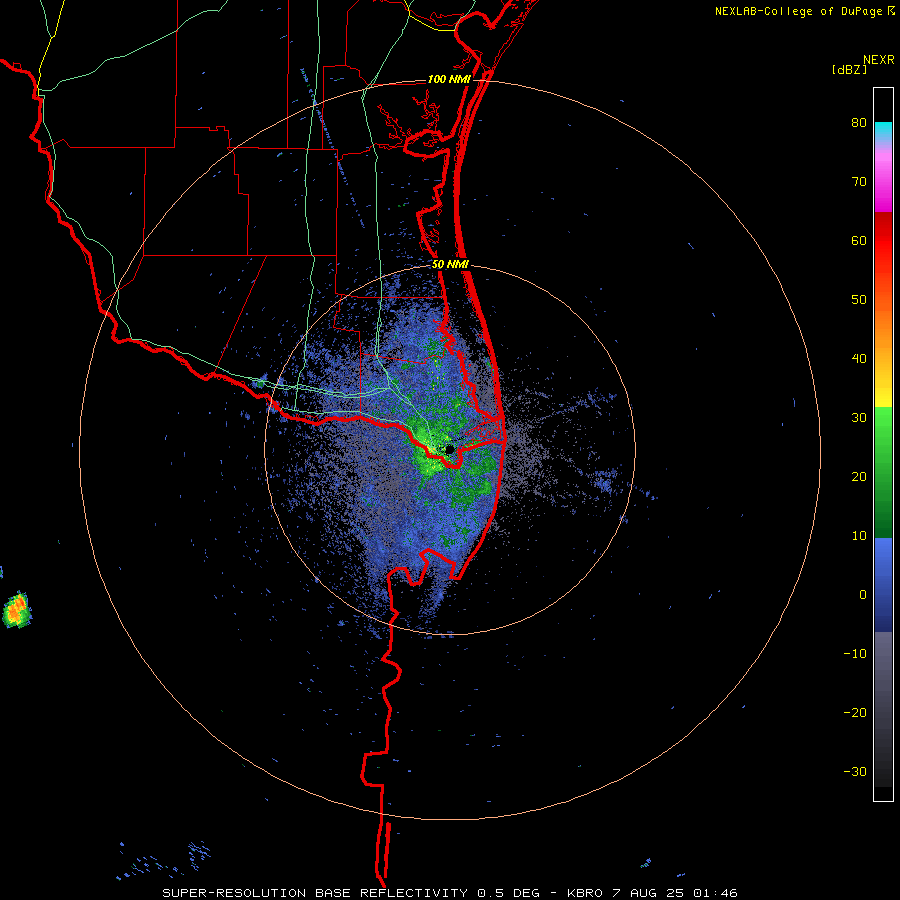This screenshot has height=900, width=900.
Task: Click the isolated storm cell at left edge
Action: tap(17, 610)
